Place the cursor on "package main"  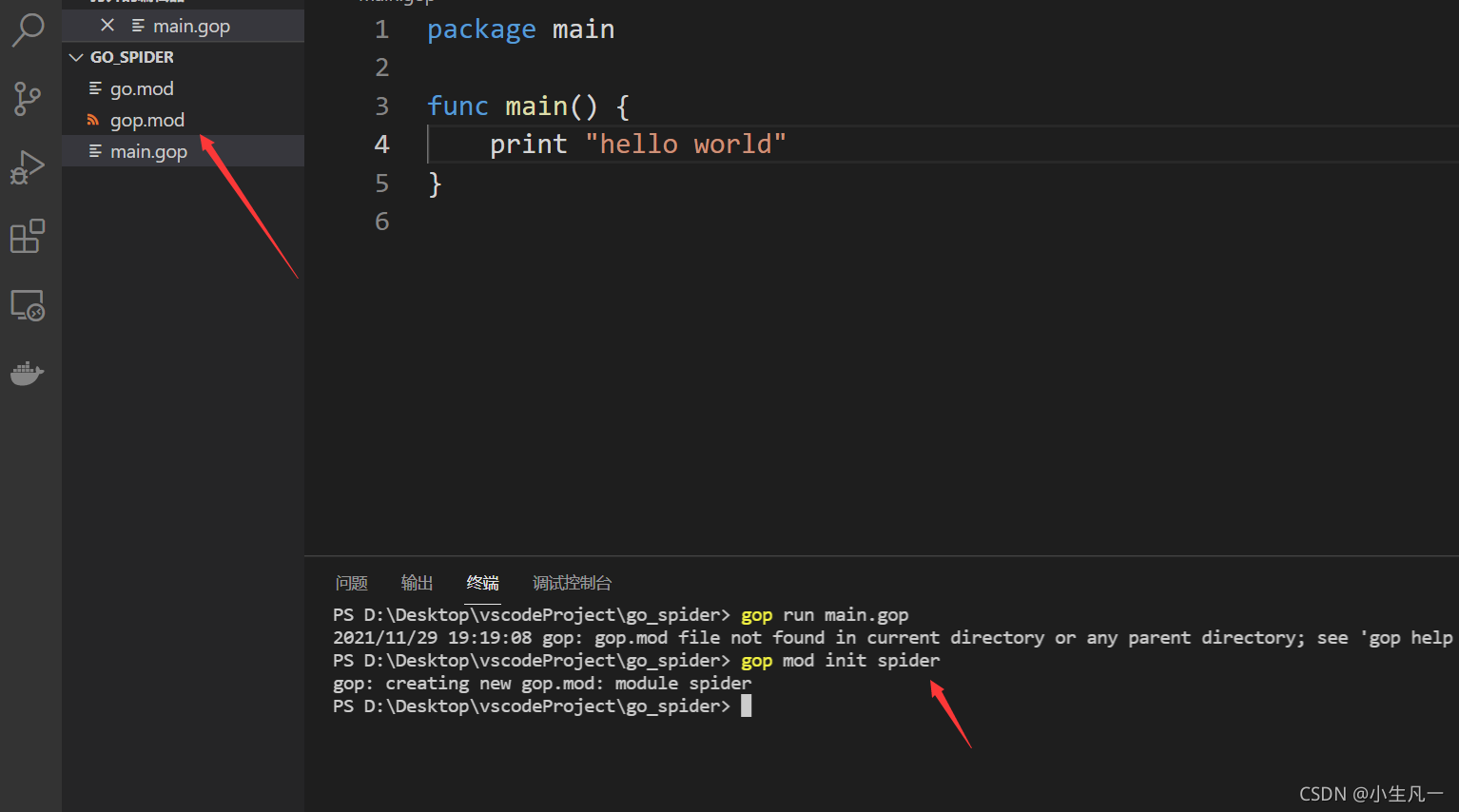pyautogui.click(x=520, y=29)
